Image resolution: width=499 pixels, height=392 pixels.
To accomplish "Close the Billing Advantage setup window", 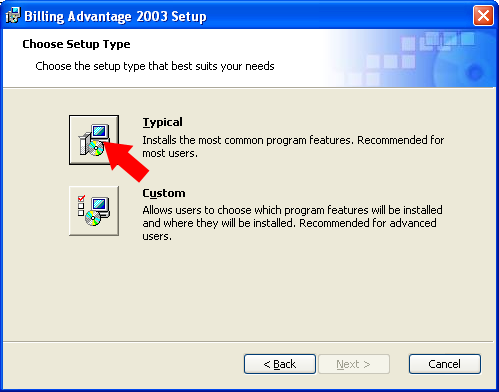I will point(483,15).
